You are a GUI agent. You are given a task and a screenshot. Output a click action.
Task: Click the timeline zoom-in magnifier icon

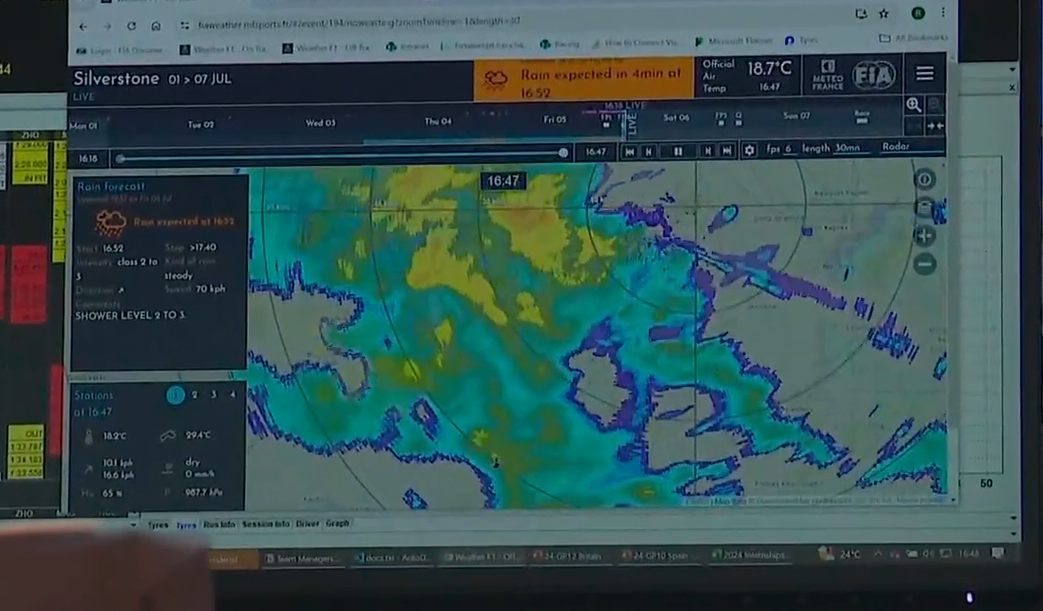(913, 104)
